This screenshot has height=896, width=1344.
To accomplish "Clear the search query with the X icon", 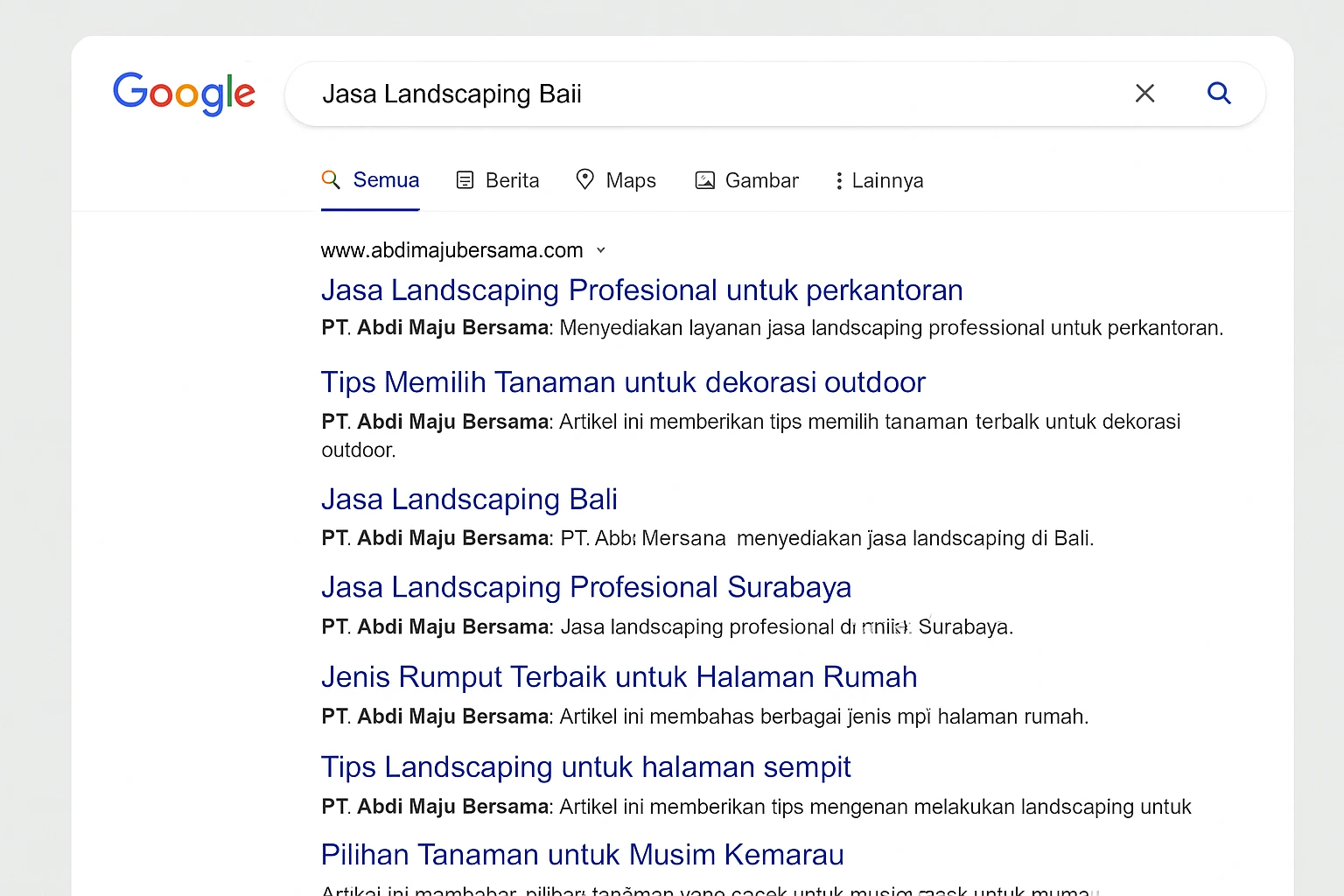I will pyautogui.click(x=1144, y=93).
